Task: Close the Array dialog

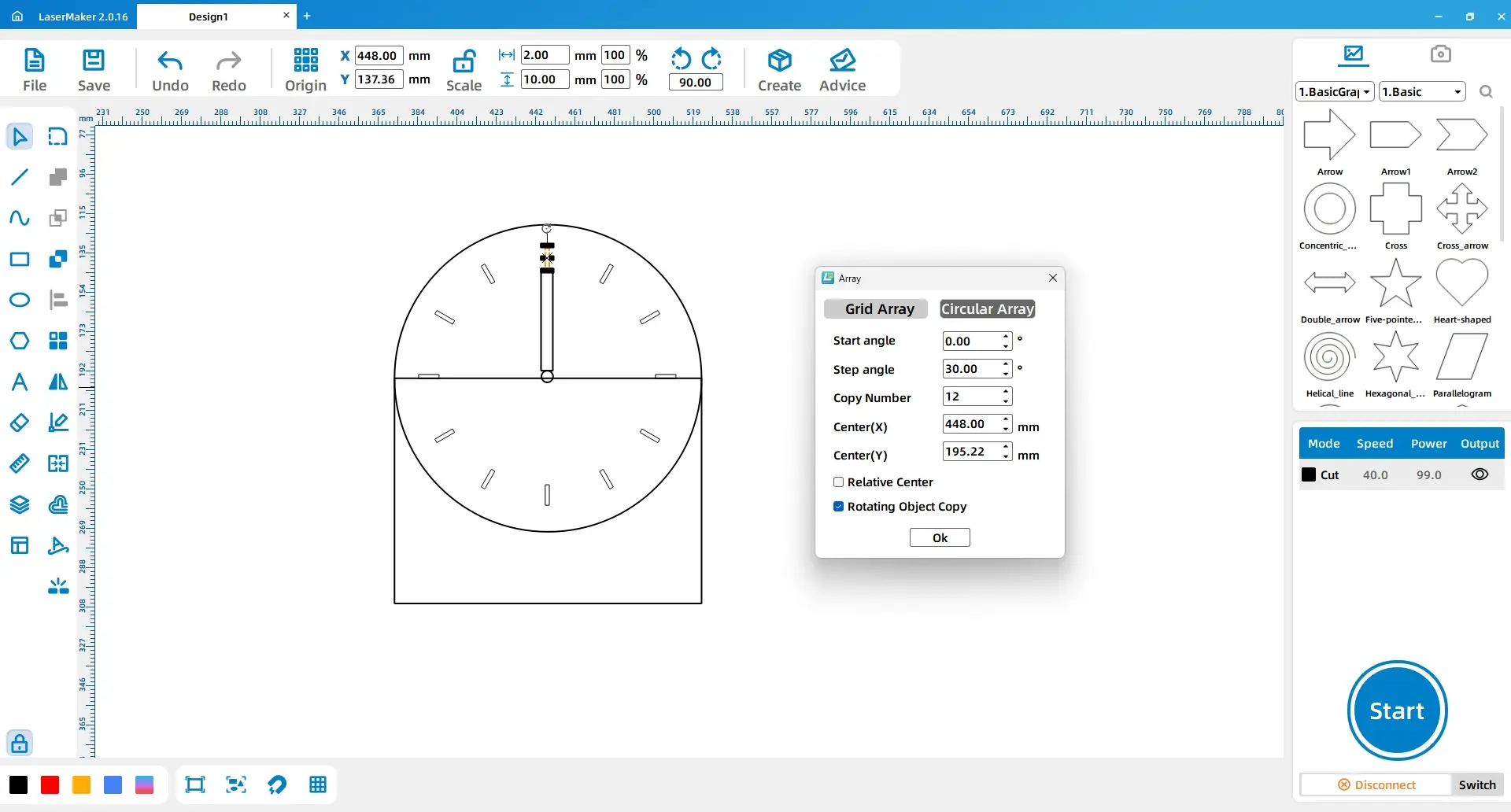Action: (1053, 278)
